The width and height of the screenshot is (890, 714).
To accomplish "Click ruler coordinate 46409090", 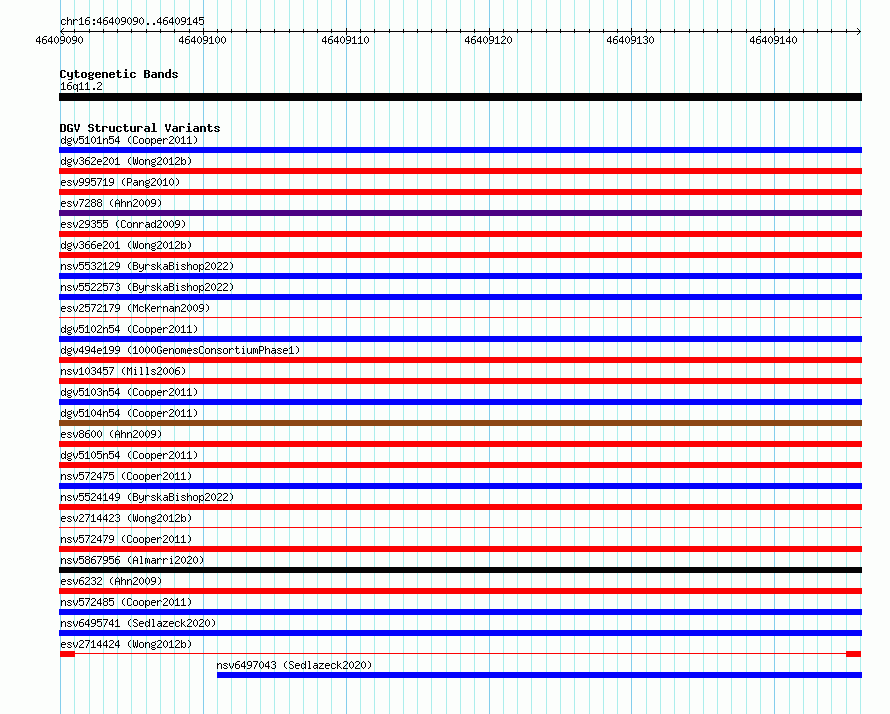I will click(x=59, y=40).
